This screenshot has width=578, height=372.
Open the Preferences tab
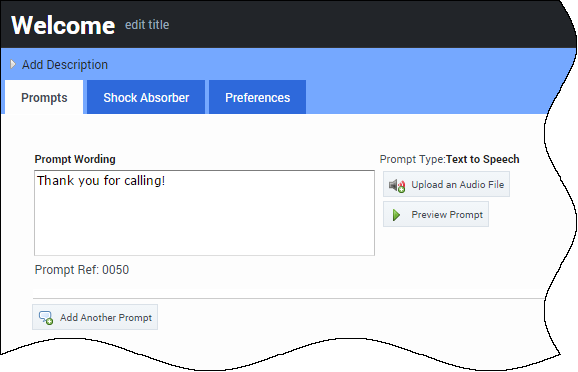click(x=257, y=97)
